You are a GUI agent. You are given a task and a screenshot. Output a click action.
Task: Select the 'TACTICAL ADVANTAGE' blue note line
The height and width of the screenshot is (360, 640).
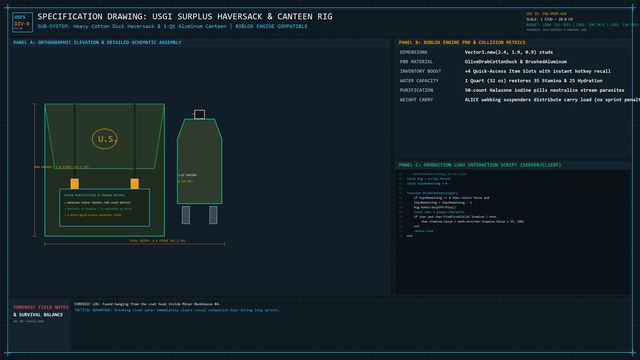[x=177, y=310]
